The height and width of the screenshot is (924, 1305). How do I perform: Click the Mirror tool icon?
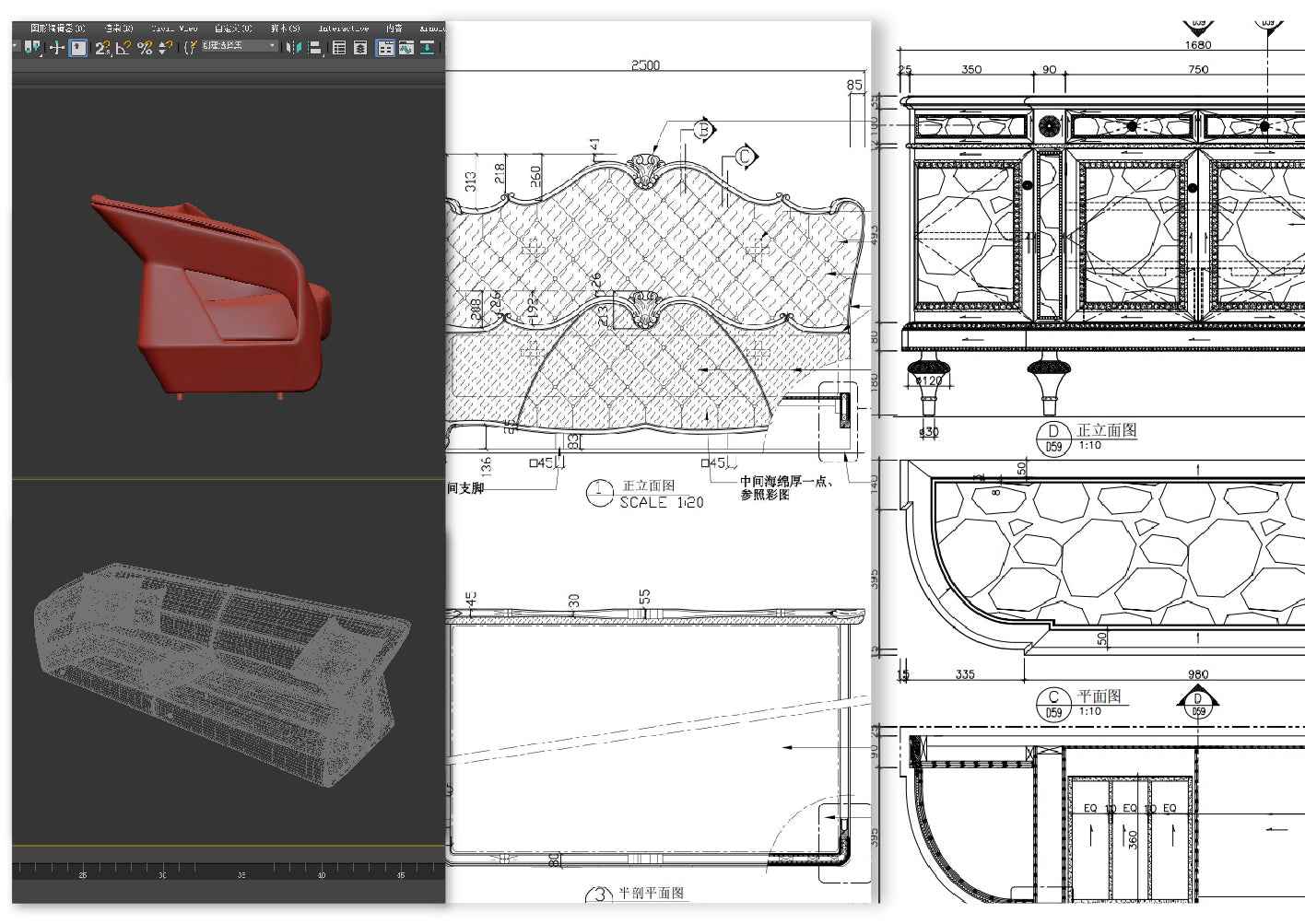click(293, 48)
